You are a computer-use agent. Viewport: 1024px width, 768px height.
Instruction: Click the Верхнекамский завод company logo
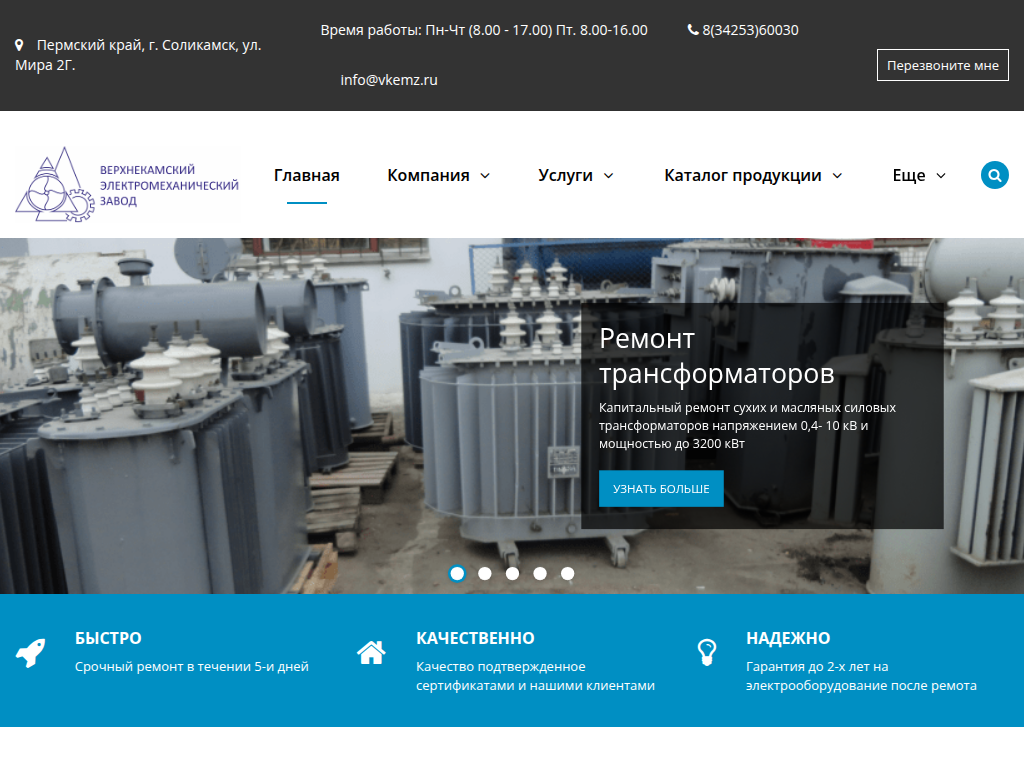pyautogui.click(x=127, y=185)
